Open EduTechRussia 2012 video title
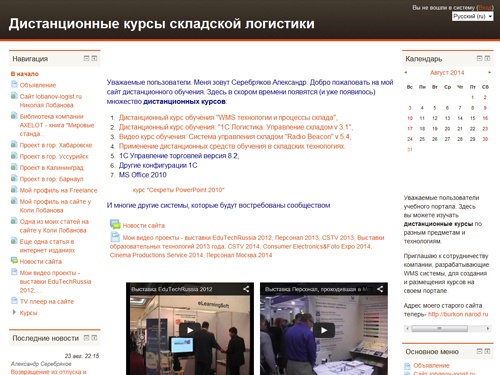This screenshot has width=500, height=375. 172,289
